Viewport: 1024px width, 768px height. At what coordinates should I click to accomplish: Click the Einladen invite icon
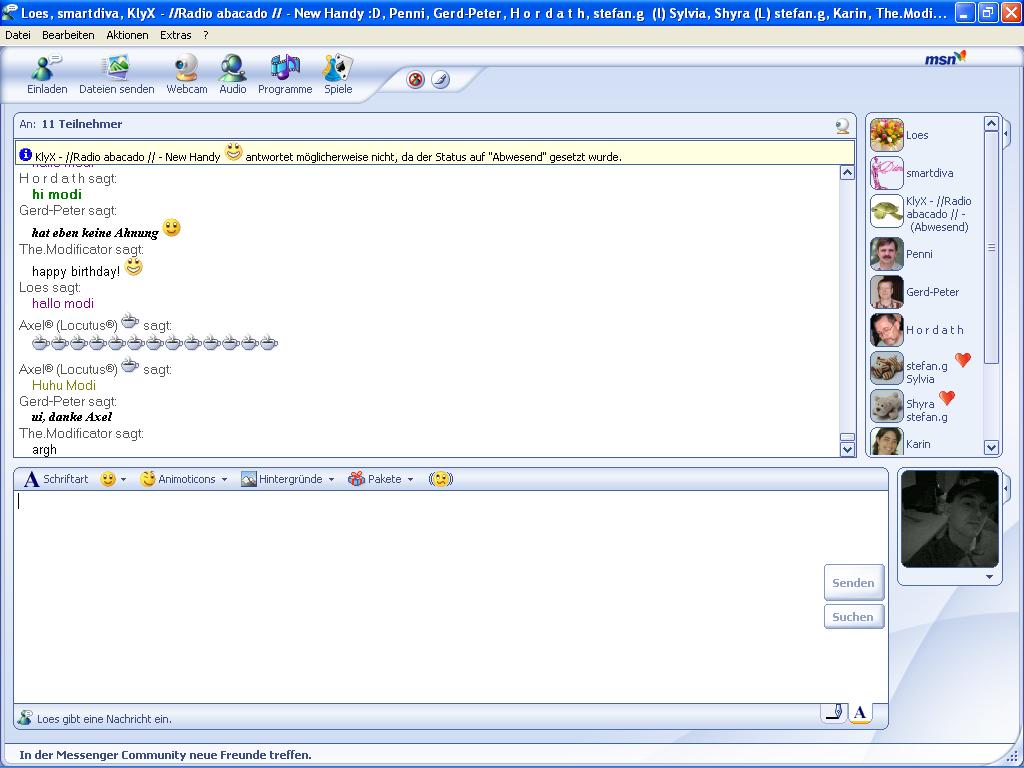click(46, 72)
